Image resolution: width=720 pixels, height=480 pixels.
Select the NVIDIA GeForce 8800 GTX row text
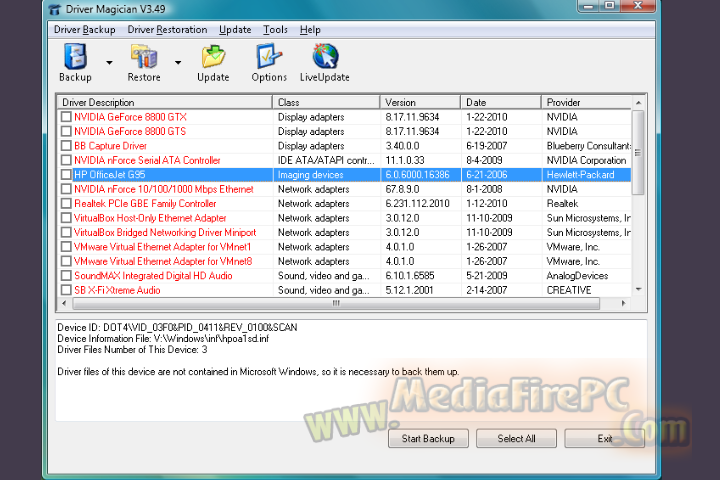pos(130,117)
